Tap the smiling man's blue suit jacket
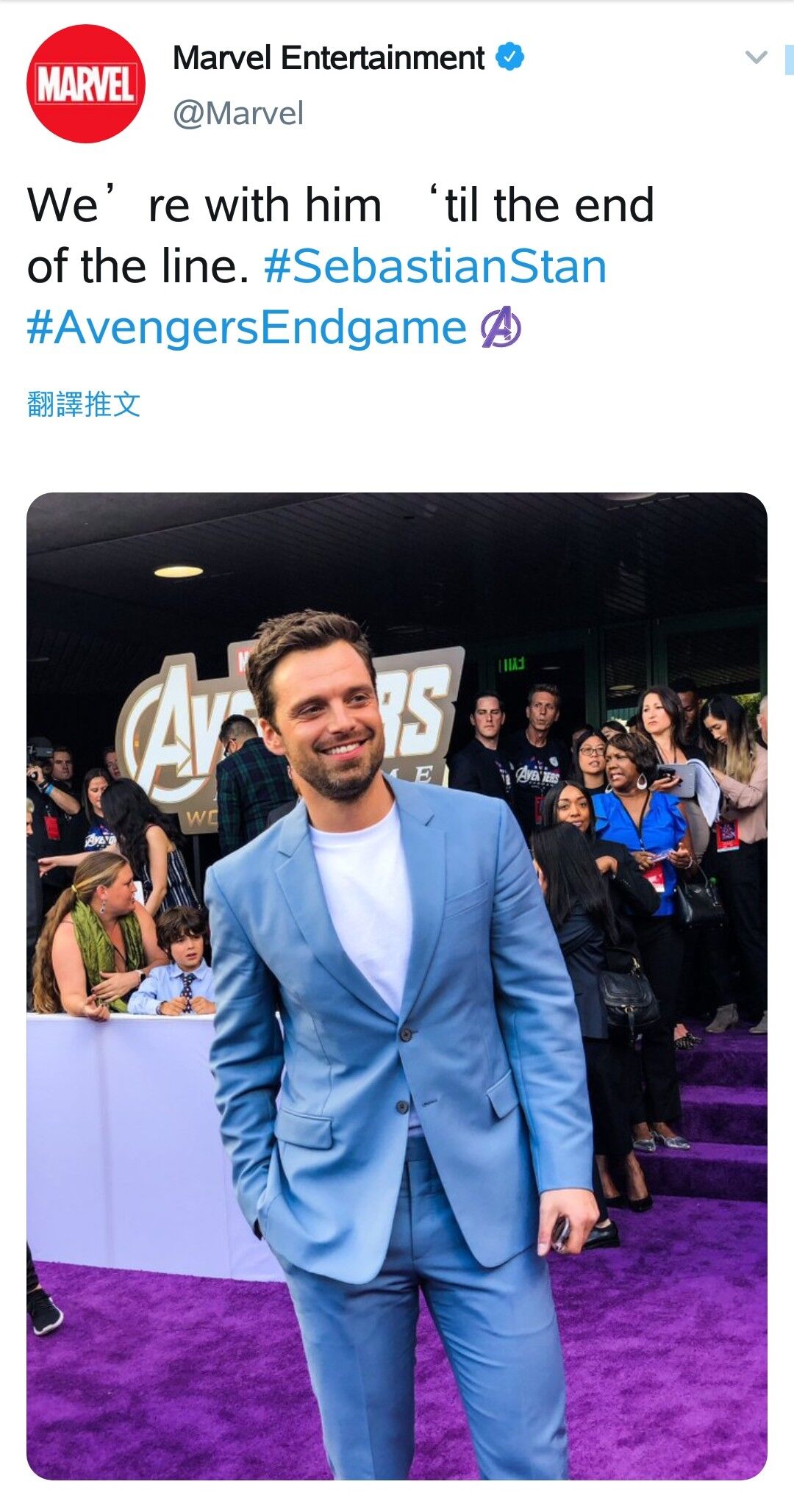Screen dimensions: 794x1512 click(x=401, y=1029)
